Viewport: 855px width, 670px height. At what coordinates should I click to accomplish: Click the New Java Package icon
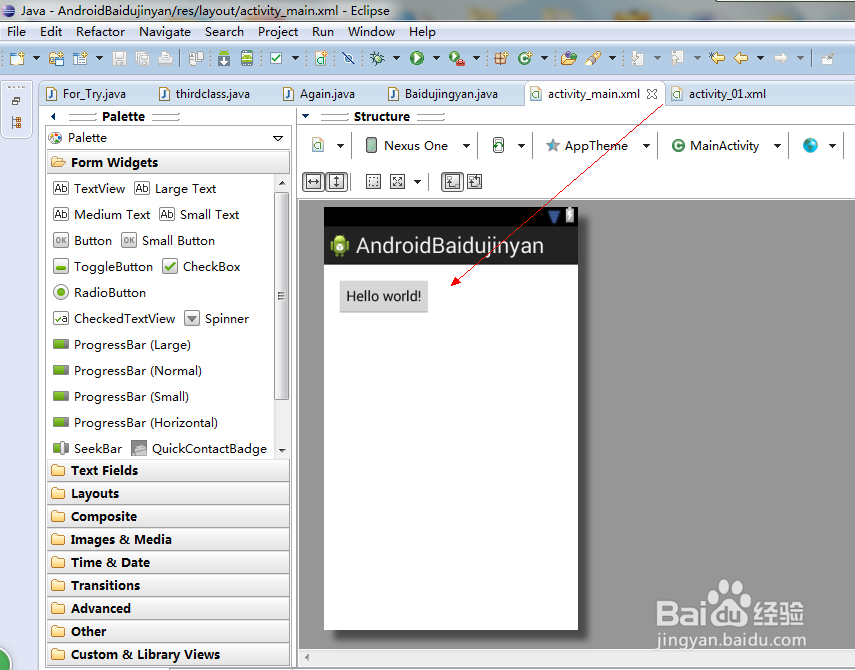[x=501, y=58]
